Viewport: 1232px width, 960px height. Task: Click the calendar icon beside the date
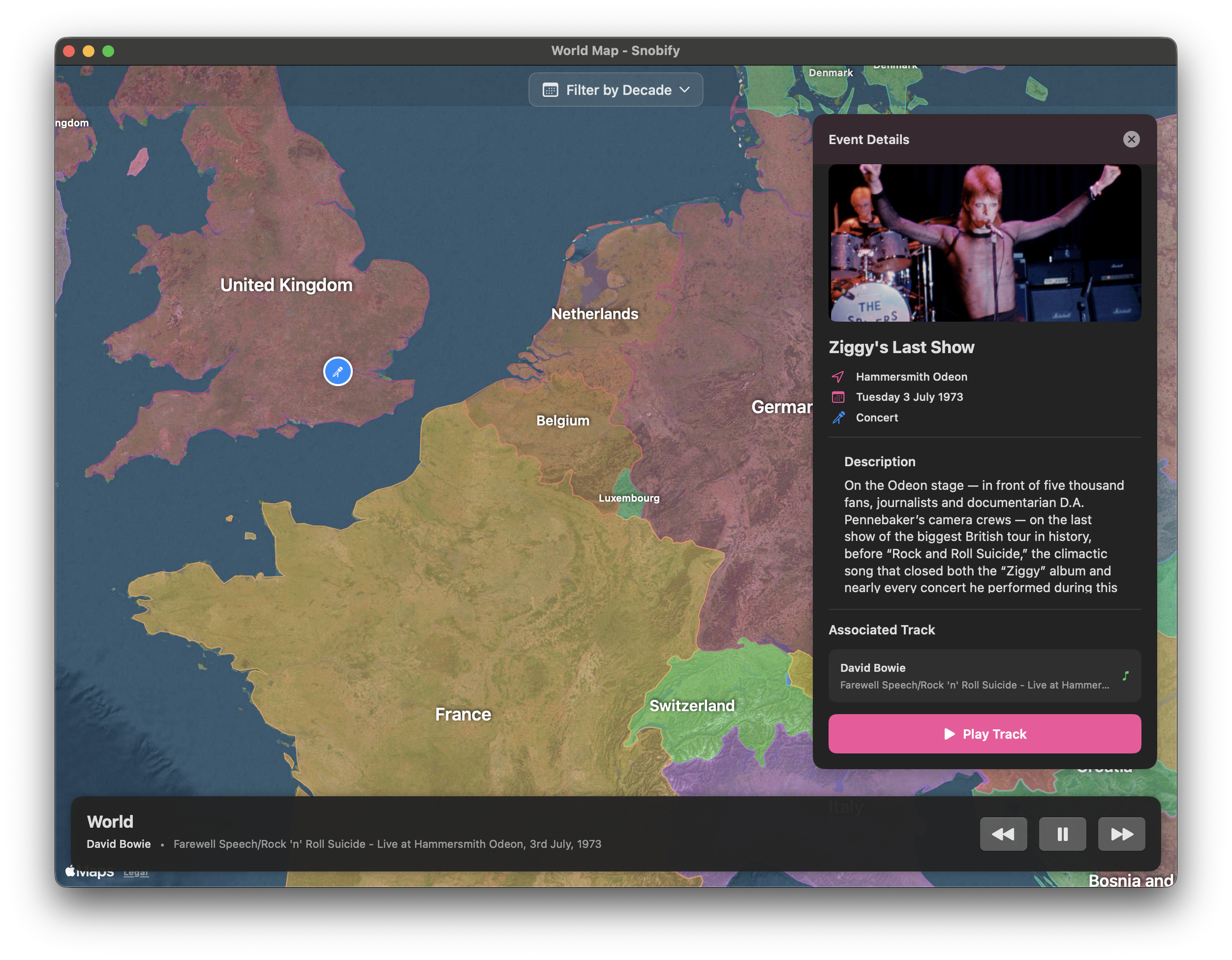click(x=838, y=397)
